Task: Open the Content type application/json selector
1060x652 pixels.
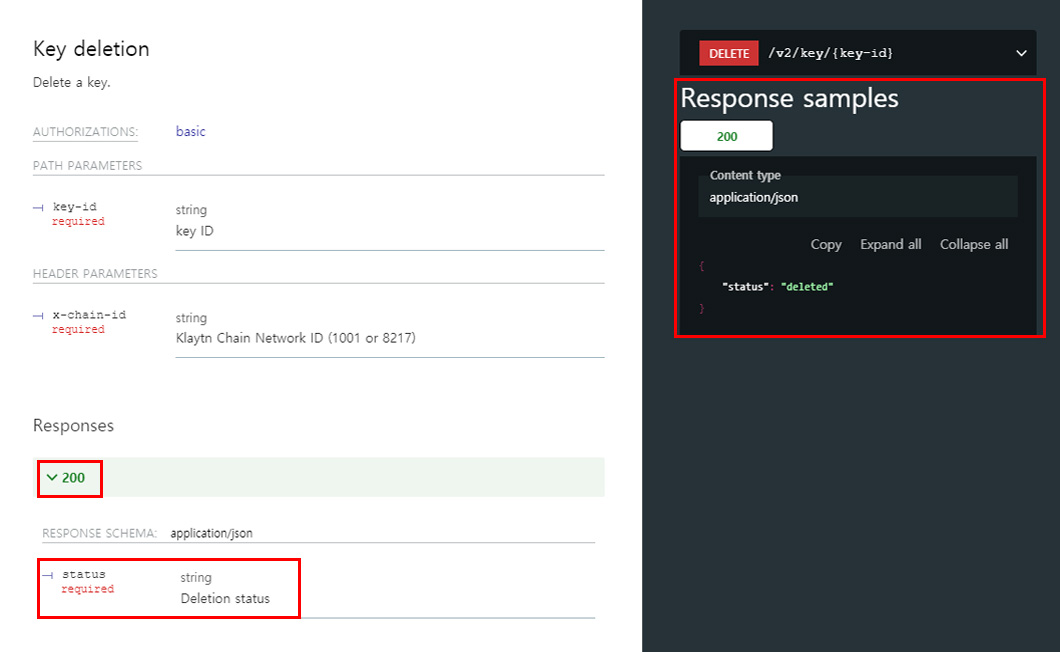Action: pos(858,197)
